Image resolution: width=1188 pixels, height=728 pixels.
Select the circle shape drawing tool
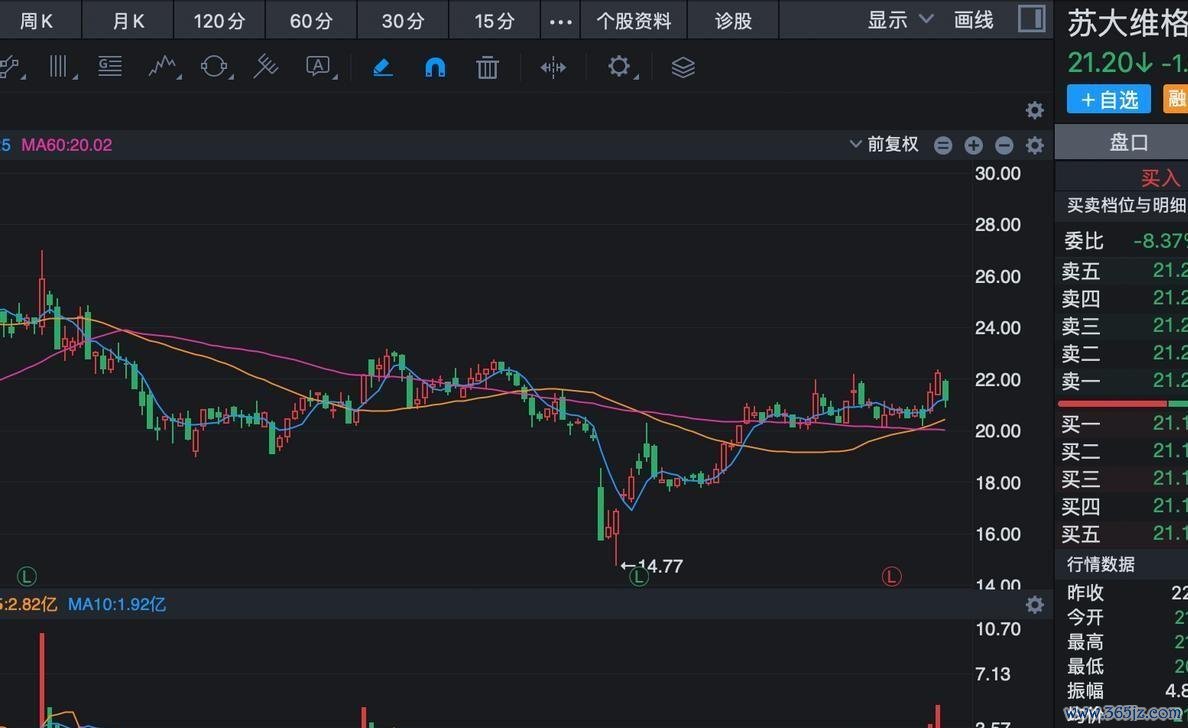coord(214,67)
